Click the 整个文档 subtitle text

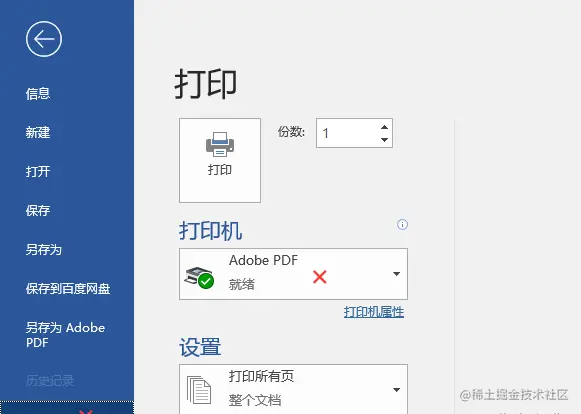tap(255, 400)
